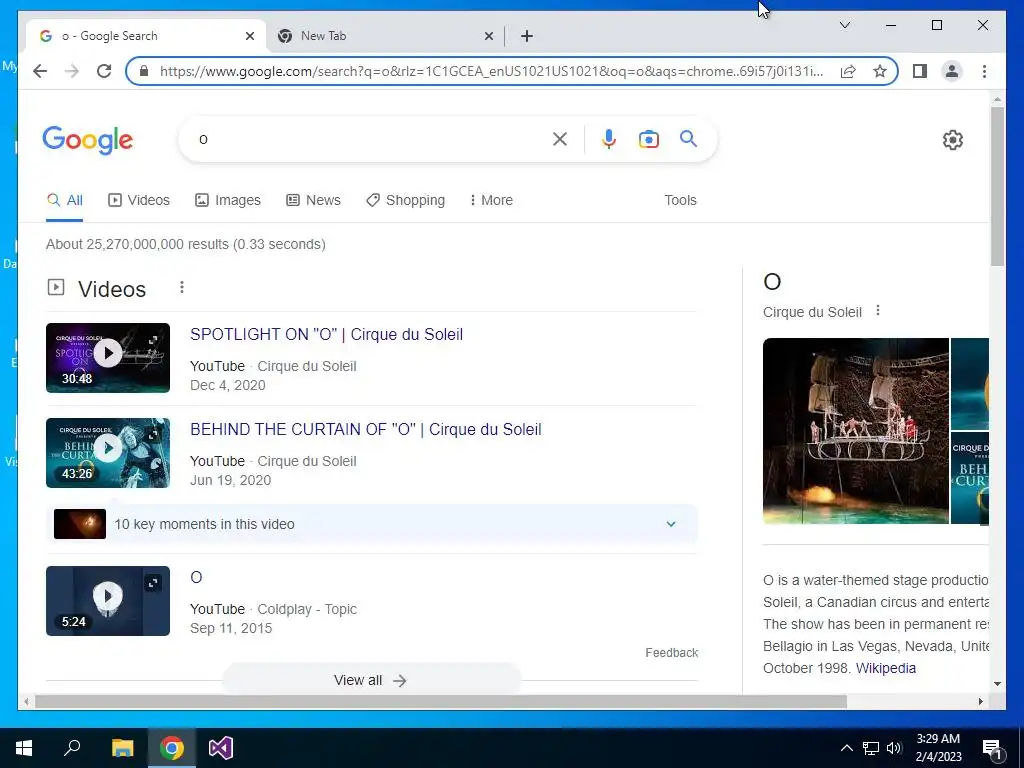Open the taskbar clock showing 3:29 AM

click(938, 748)
